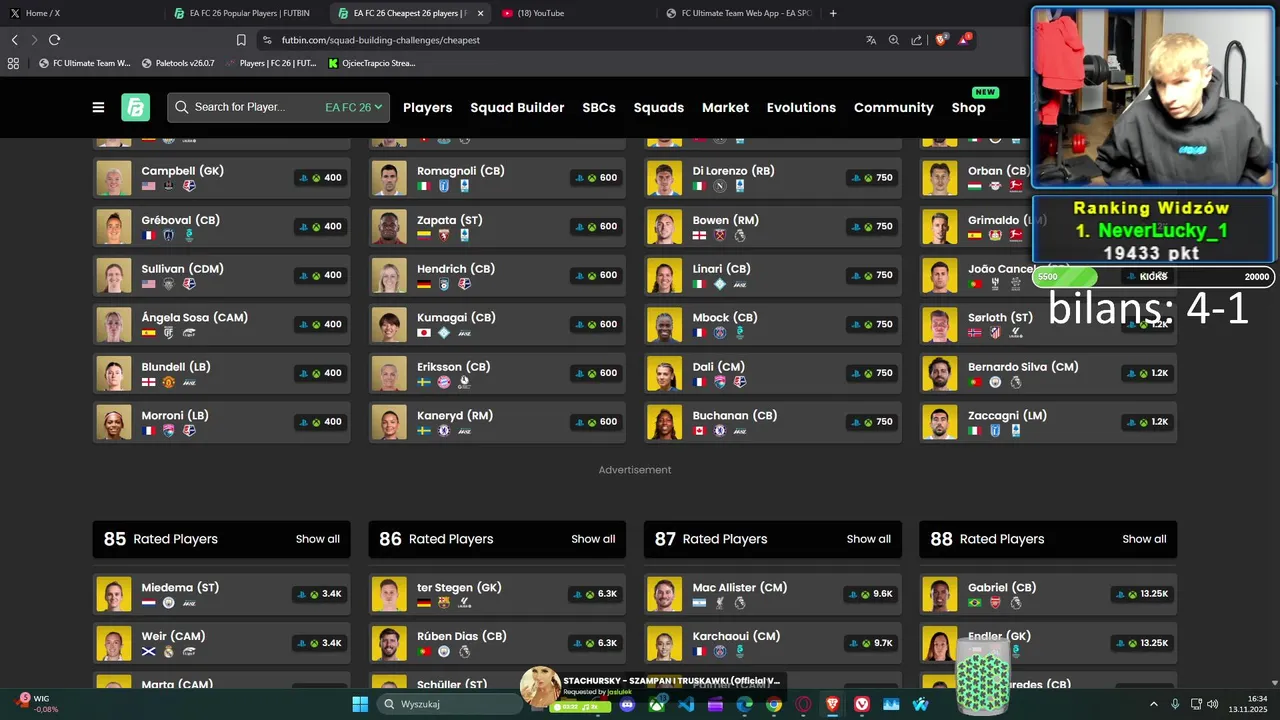The height and width of the screenshot is (720, 1280).
Task: Open the Players menu
Action: tap(427, 107)
